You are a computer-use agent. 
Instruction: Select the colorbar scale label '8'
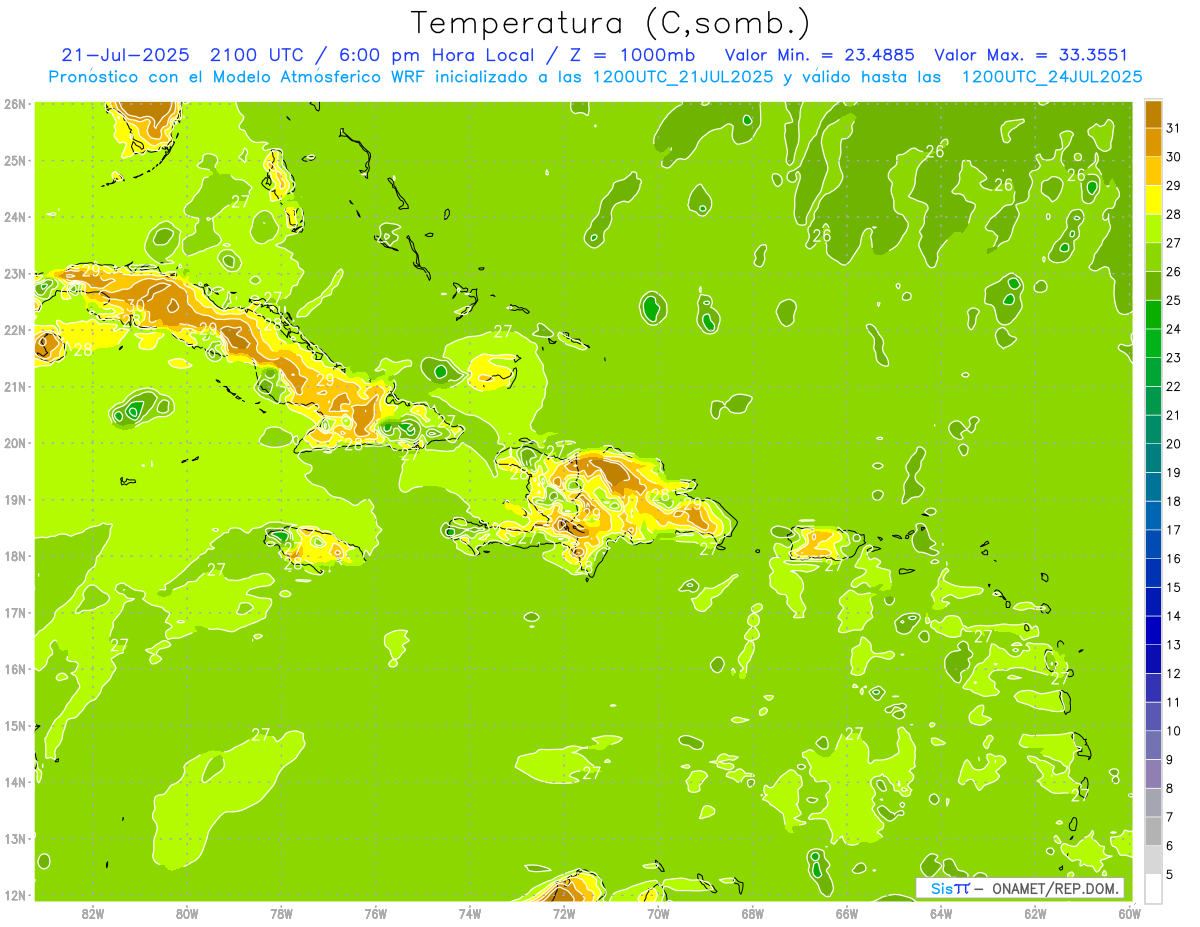(1170, 788)
